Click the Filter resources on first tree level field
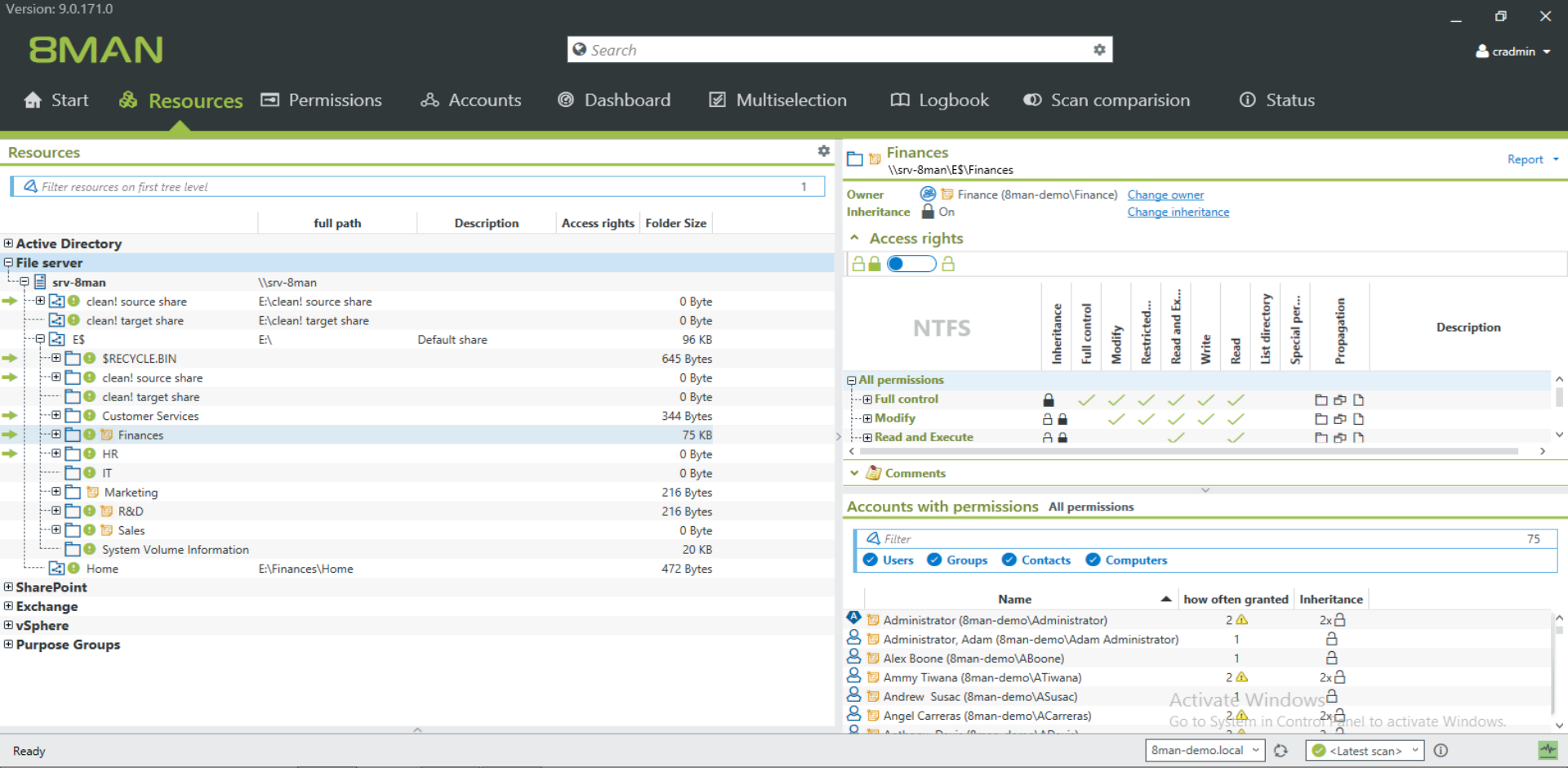Screen dimensions: 1568x768 (x=417, y=186)
